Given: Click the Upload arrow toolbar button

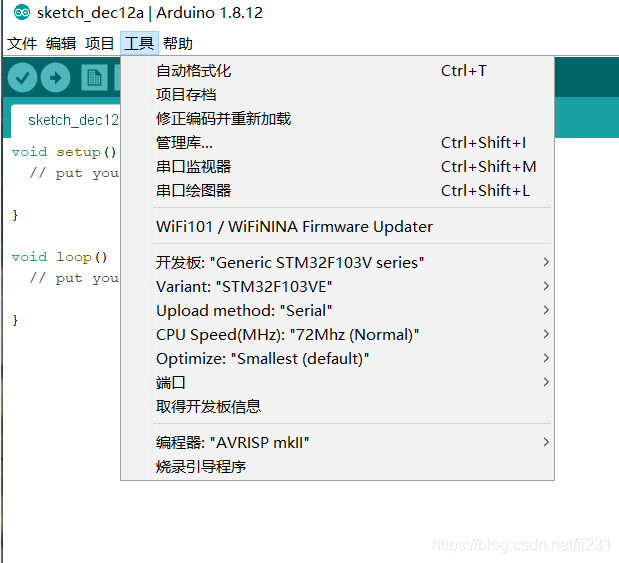Looking at the screenshot, I should click(x=56, y=78).
